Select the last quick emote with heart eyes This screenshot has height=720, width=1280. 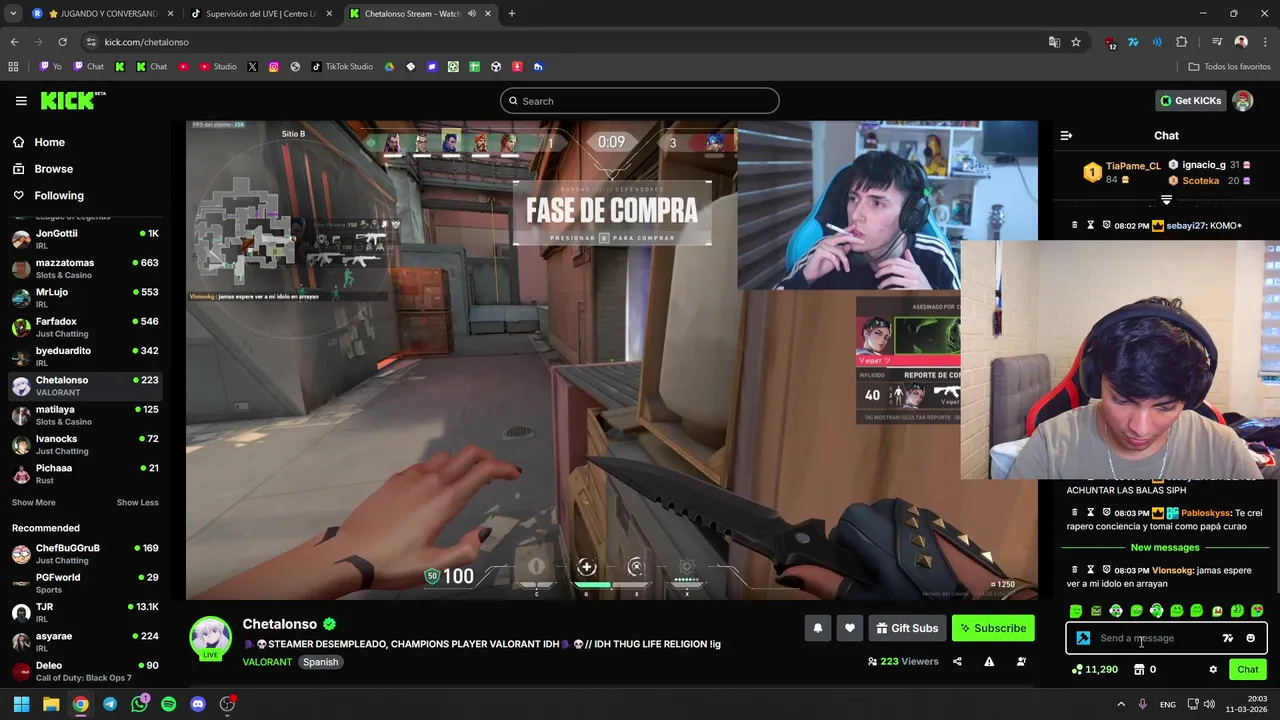point(1257,611)
